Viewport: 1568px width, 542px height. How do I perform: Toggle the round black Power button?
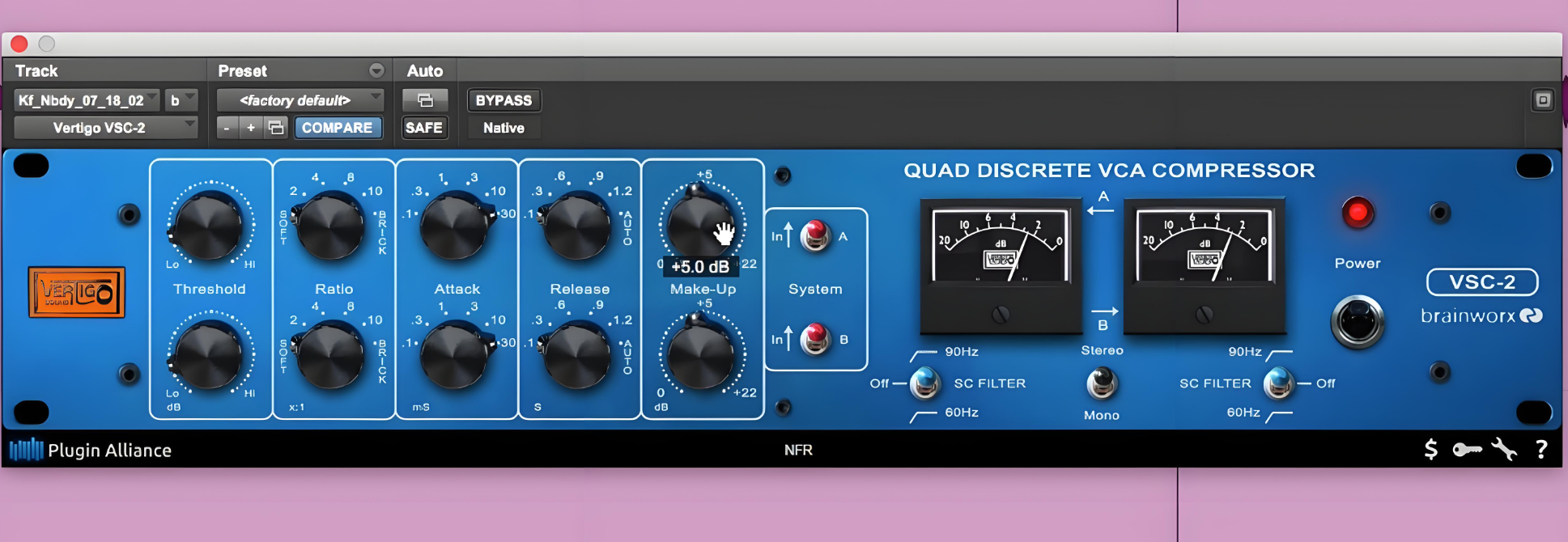(x=1358, y=322)
